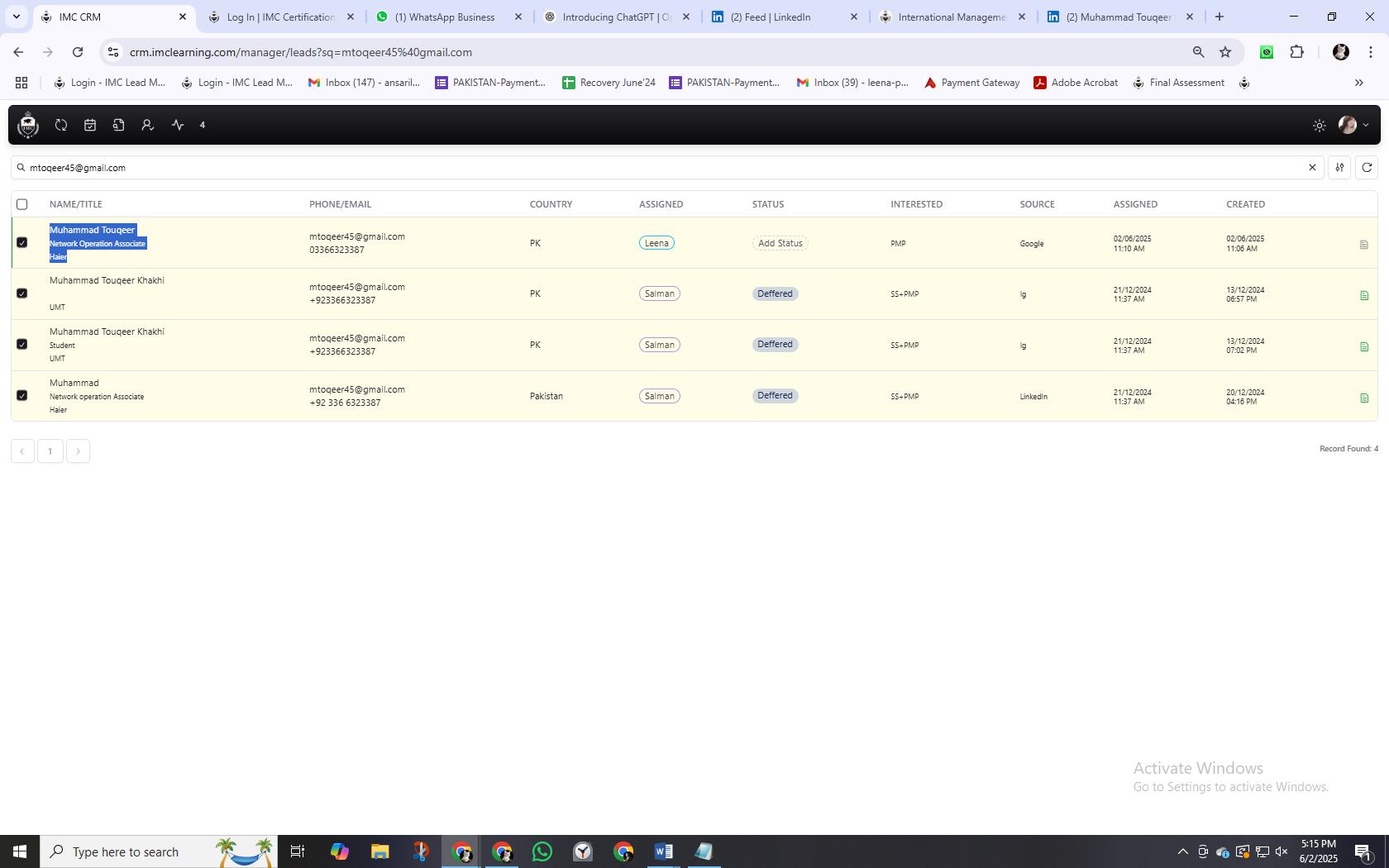Open Word from the taskbar
Viewport: 1389px width, 868px height.
pyautogui.click(x=663, y=851)
